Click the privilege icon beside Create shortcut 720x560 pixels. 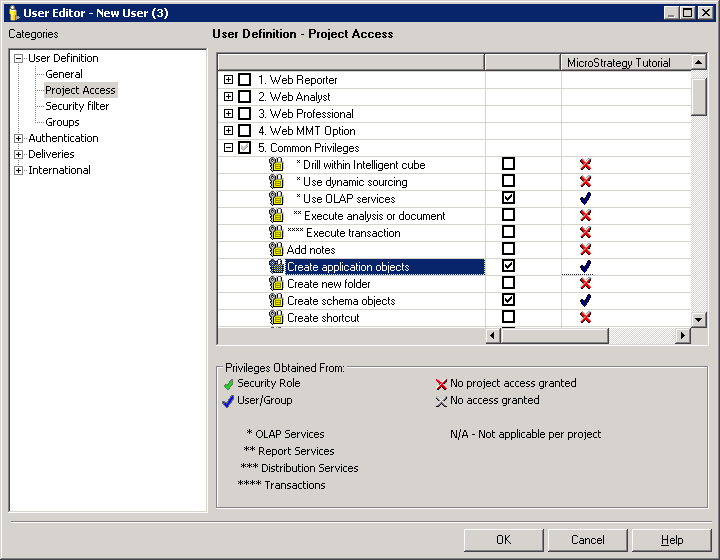click(276, 318)
